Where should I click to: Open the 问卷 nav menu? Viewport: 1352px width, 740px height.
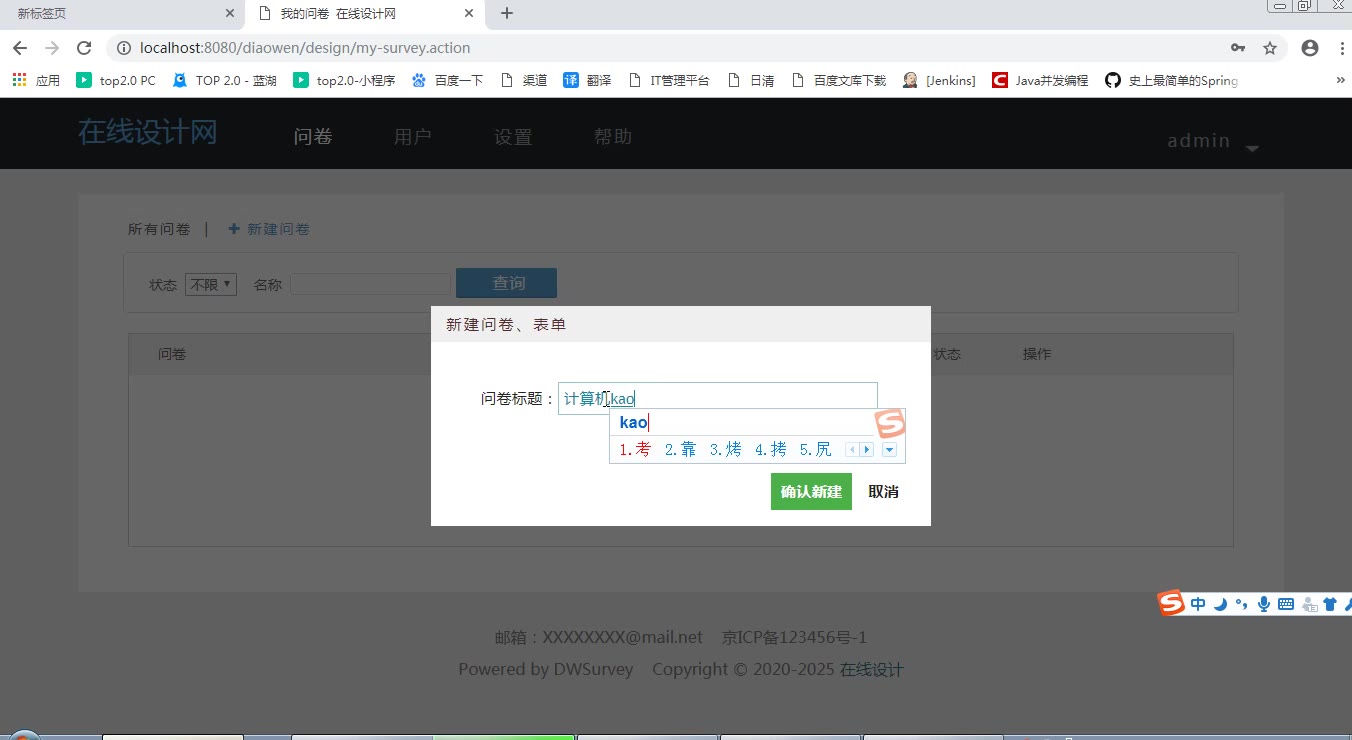[313, 137]
